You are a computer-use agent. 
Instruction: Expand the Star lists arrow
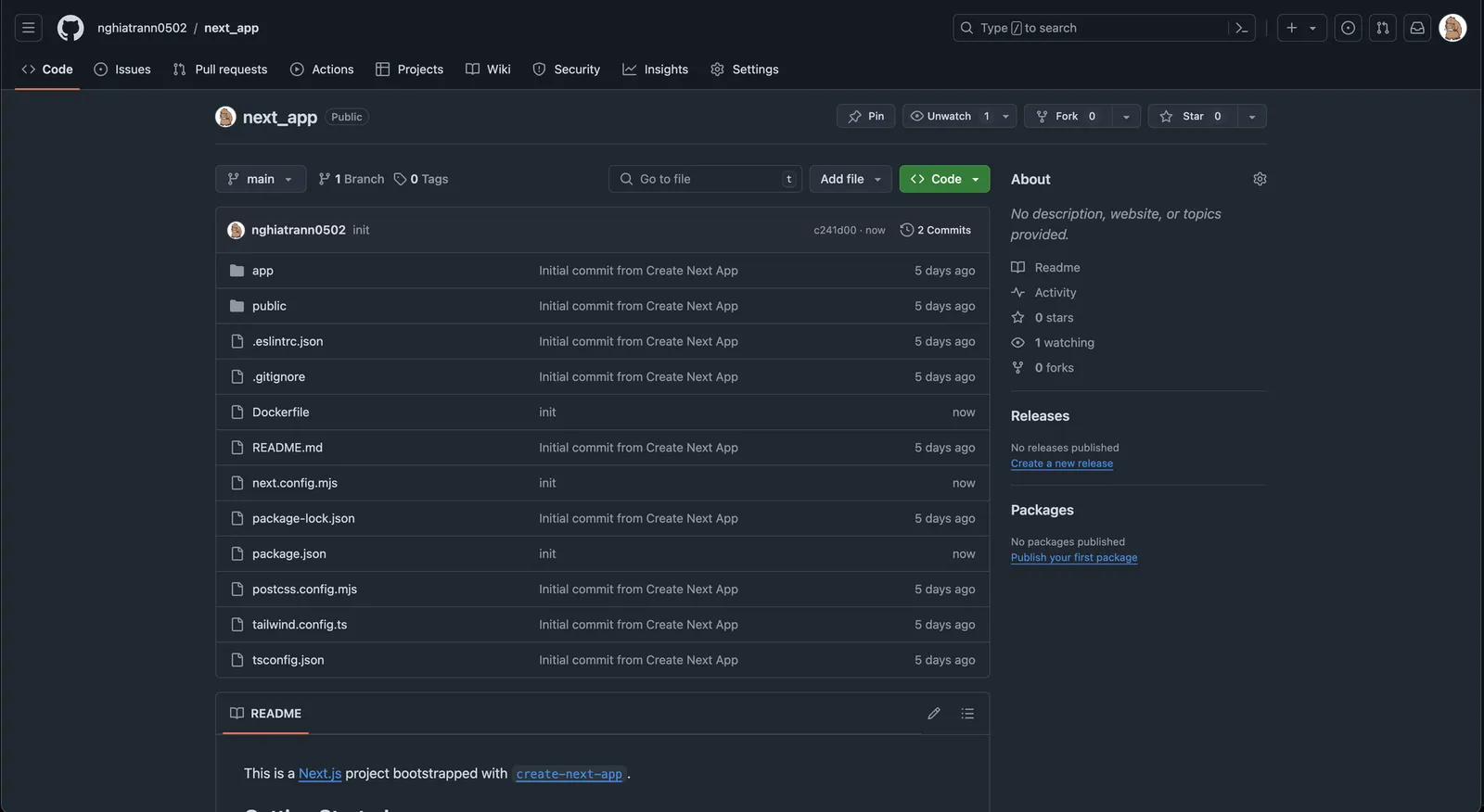1252,116
